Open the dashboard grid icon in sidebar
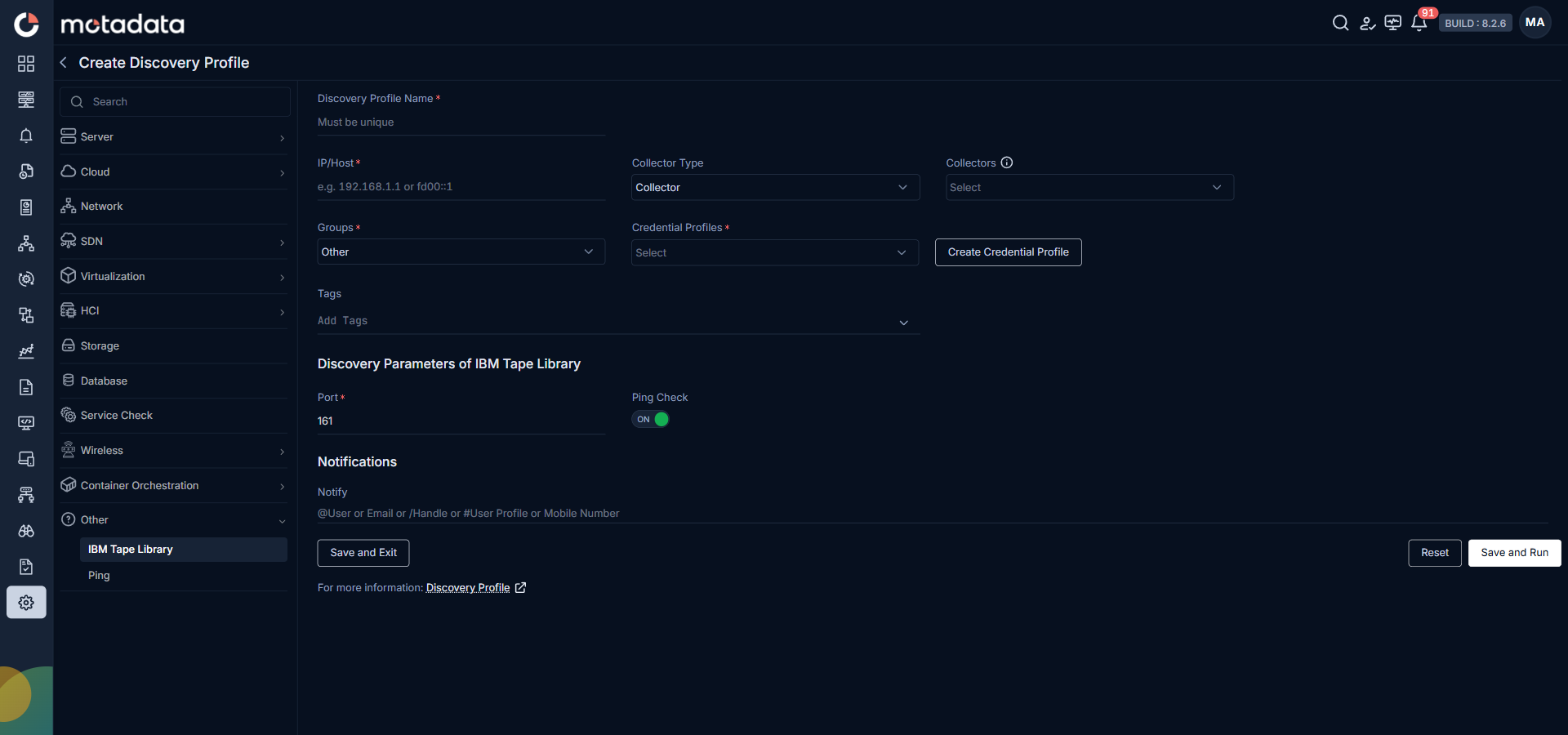 (x=26, y=64)
